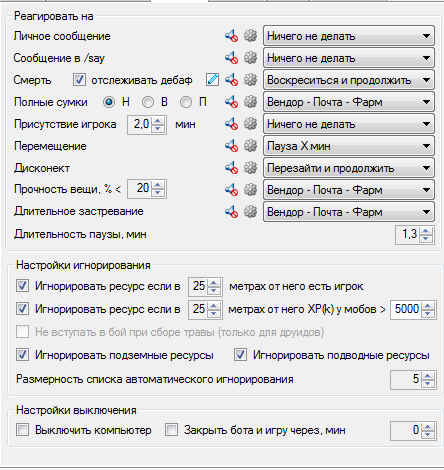Click gear icon for Личное сообщение row

pos(250,36)
